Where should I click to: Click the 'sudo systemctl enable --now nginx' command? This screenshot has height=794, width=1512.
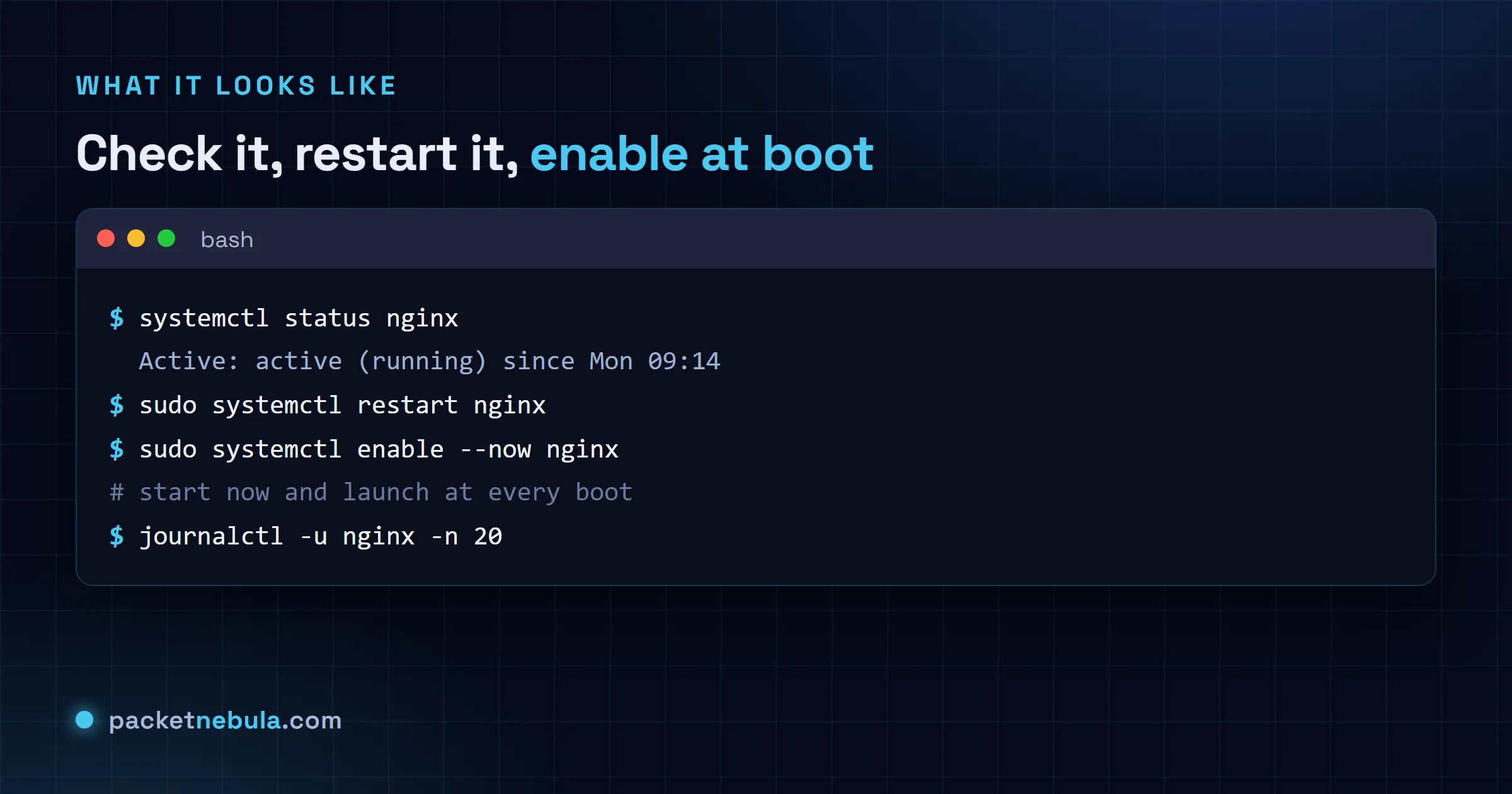(x=379, y=449)
